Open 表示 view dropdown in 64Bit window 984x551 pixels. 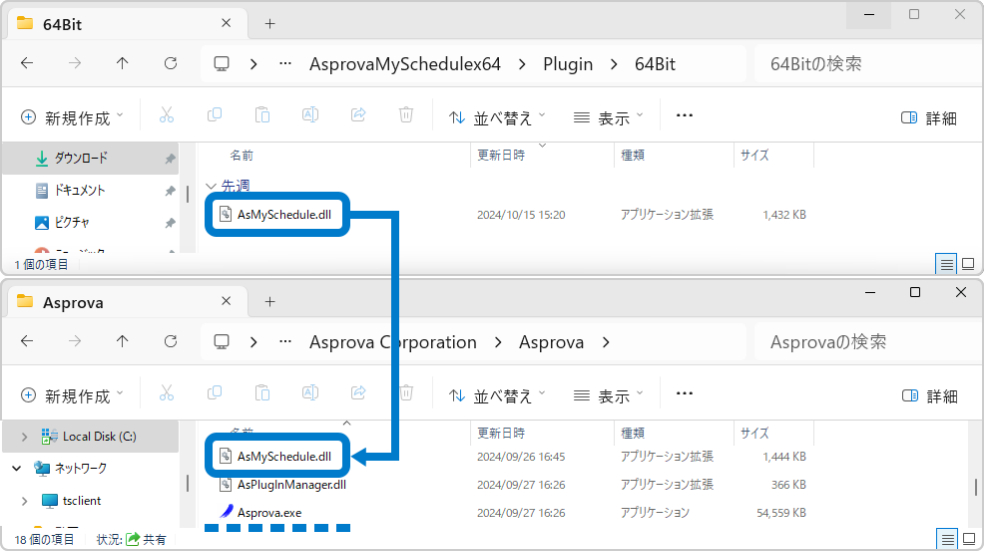tap(608, 117)
